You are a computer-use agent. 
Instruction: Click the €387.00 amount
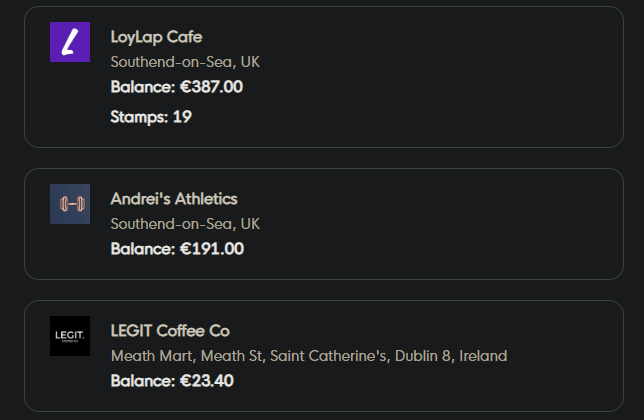pos(211,87)
